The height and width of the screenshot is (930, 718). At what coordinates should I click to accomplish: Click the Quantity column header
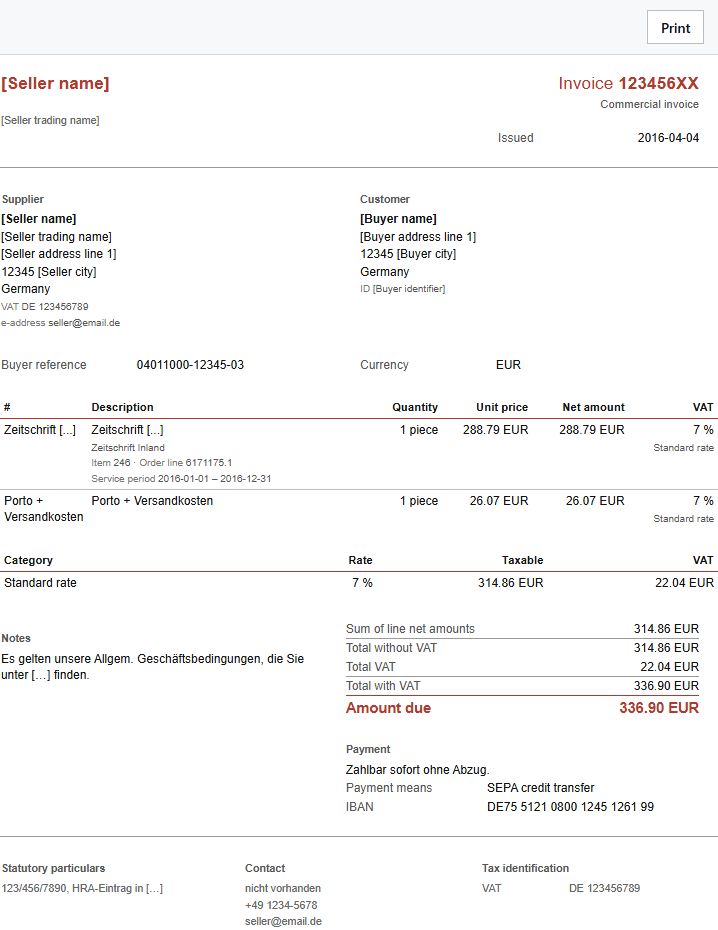click(415, 407)
